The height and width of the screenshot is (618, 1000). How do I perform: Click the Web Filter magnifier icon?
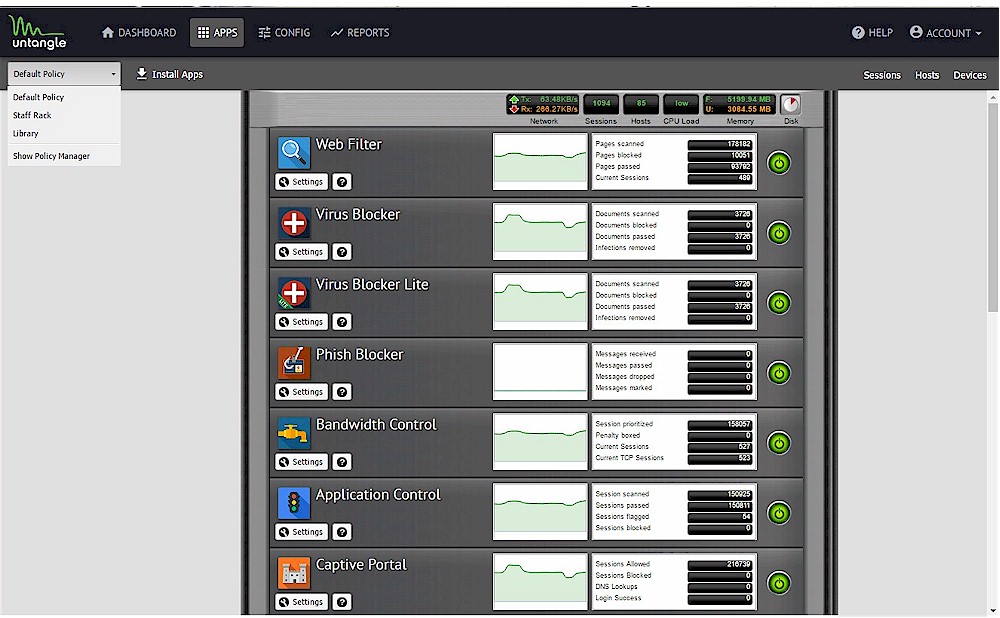pos(294,152)
